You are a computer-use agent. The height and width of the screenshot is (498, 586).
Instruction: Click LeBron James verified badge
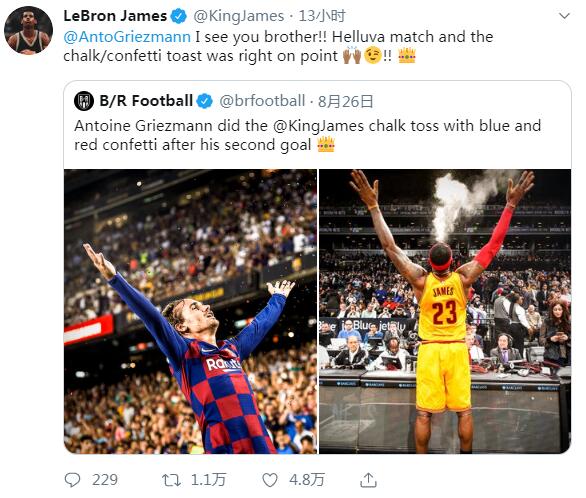coord(179,16)
